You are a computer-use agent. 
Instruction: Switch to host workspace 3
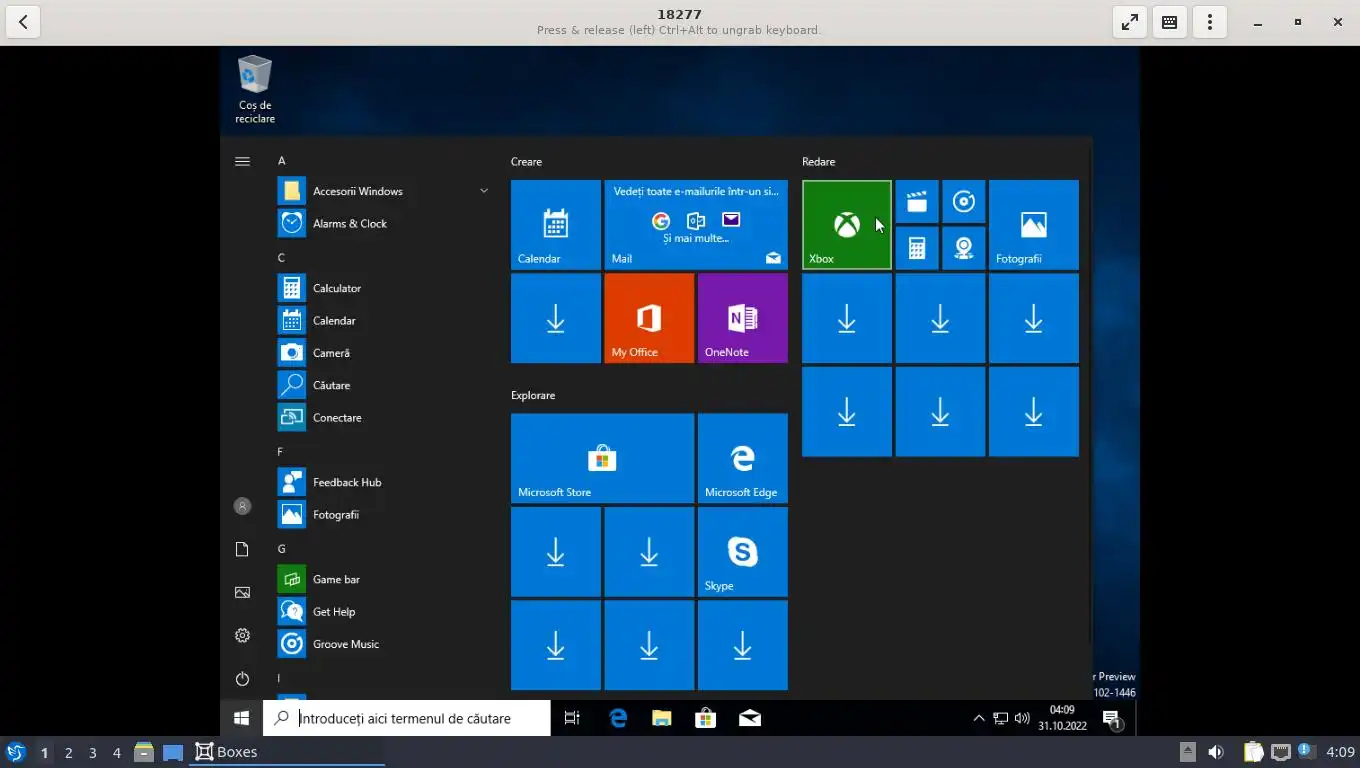(92, 752)
